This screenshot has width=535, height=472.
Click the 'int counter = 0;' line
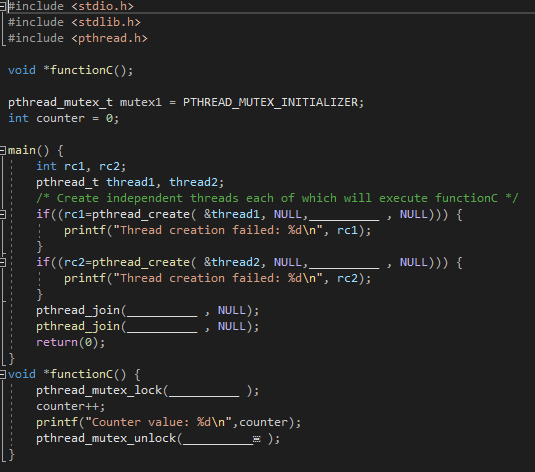[63, 118]
